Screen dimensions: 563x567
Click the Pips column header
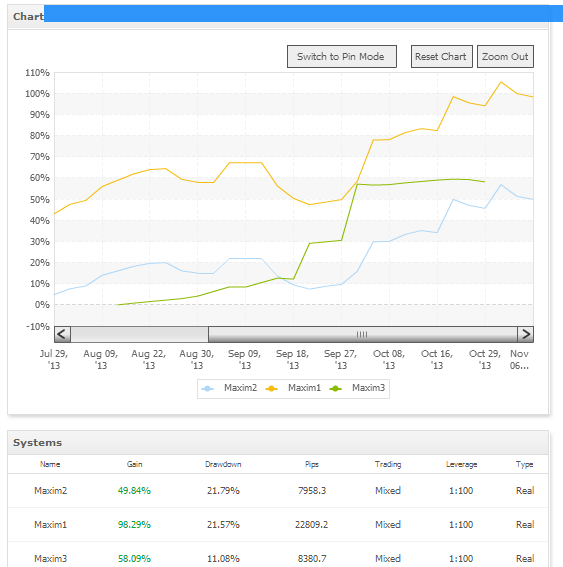(x=312, y=464)
